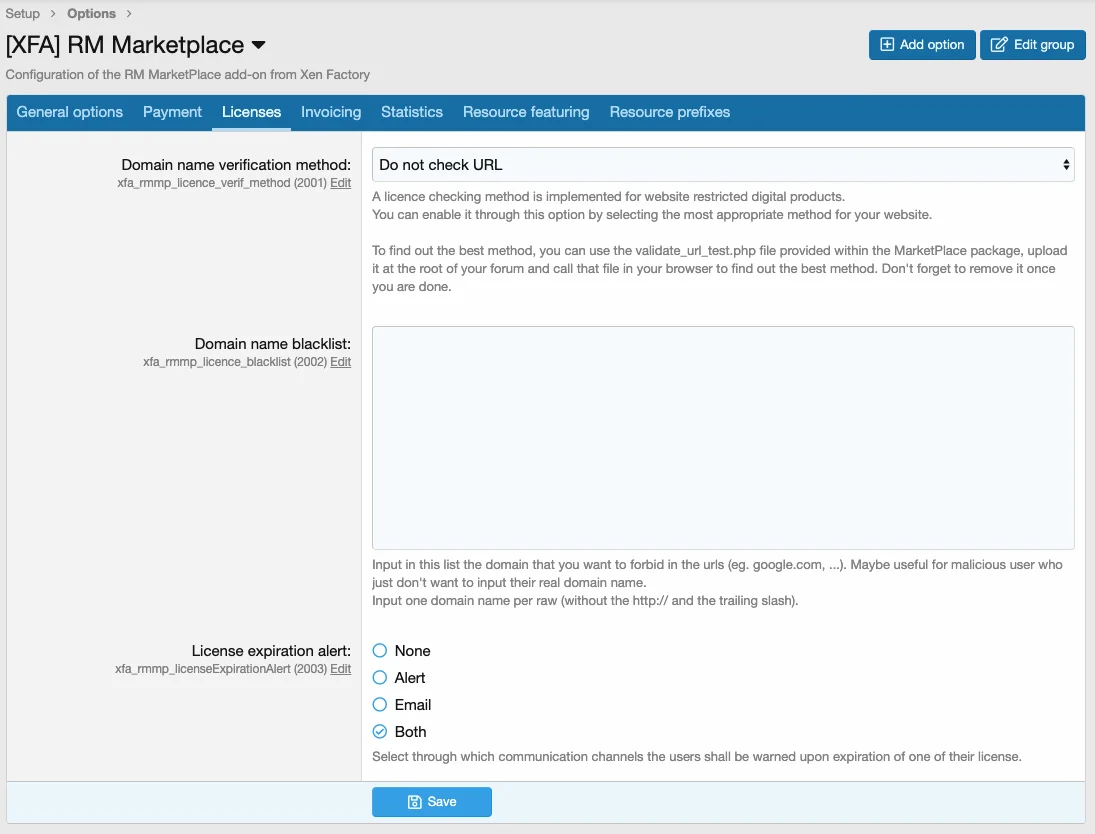Open Domain name verification method dropdown

[723, 165]
